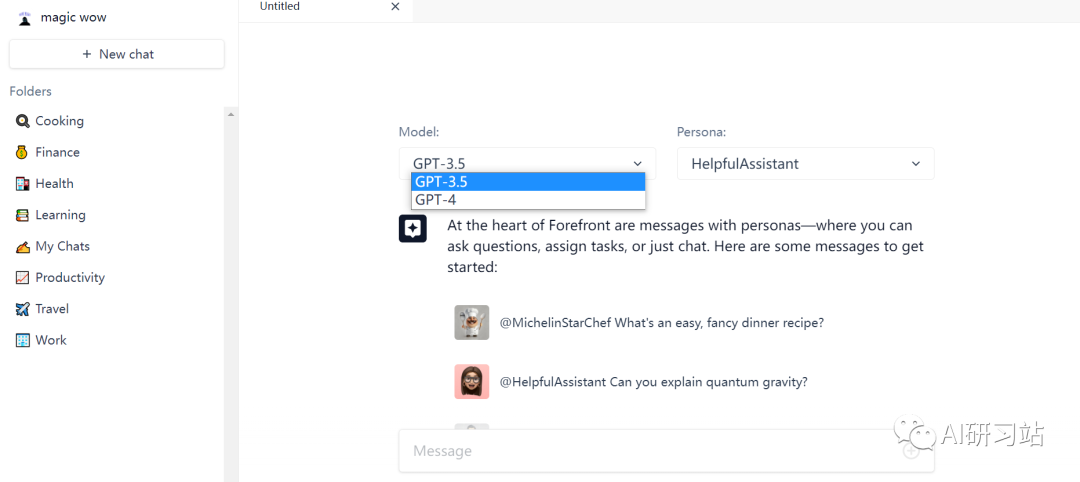Click the Finance folder money bag icon
The image size is (1080, 482).
point(23,152)
